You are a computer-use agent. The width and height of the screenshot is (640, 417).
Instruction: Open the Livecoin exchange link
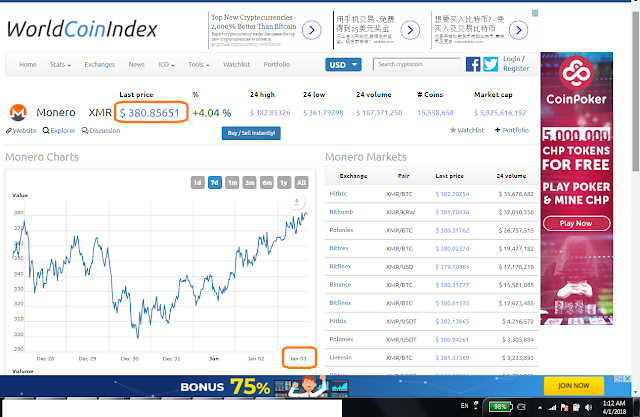point(340,357)
